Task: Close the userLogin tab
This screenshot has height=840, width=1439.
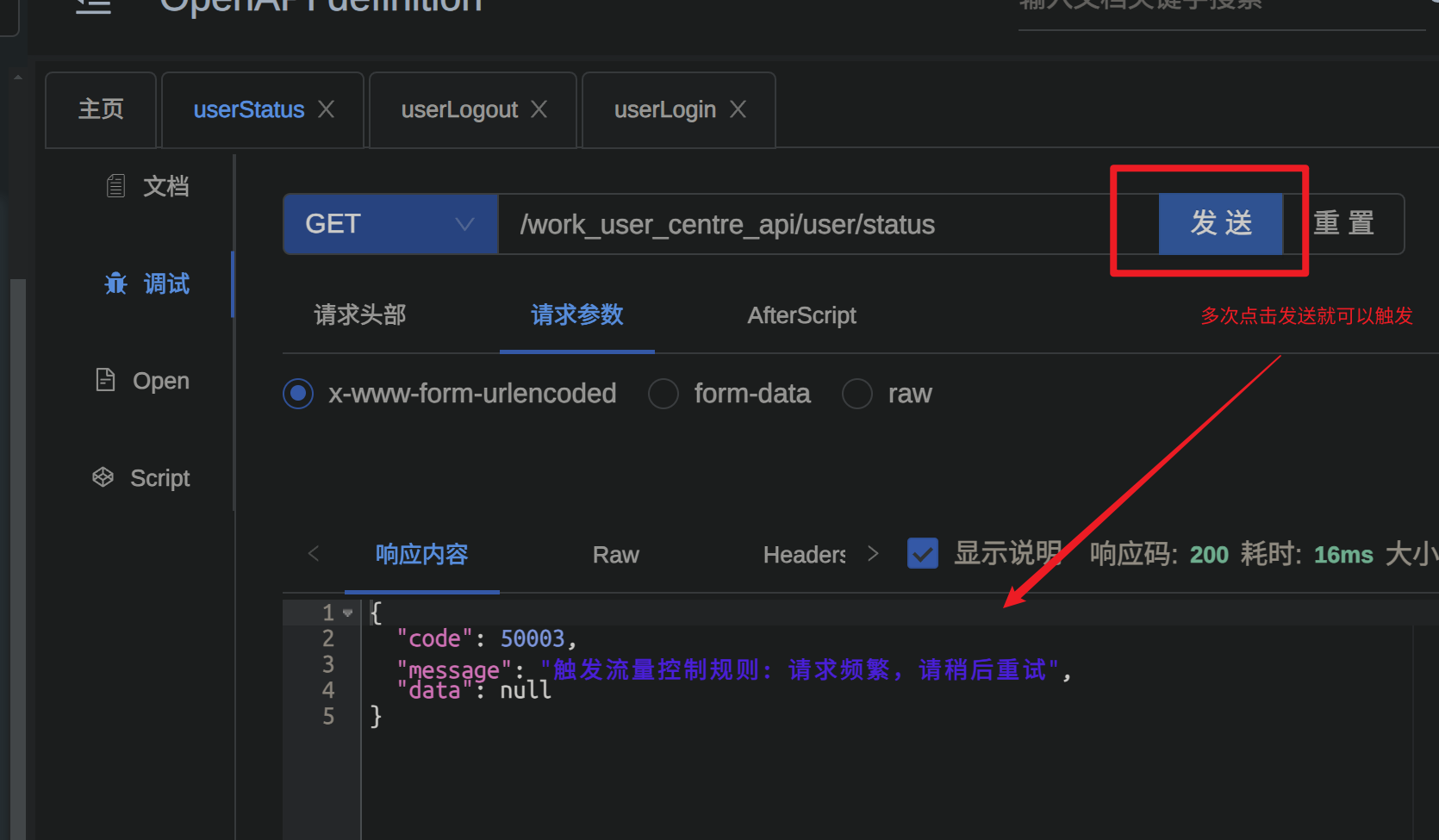Action: (x=738, y=109)
